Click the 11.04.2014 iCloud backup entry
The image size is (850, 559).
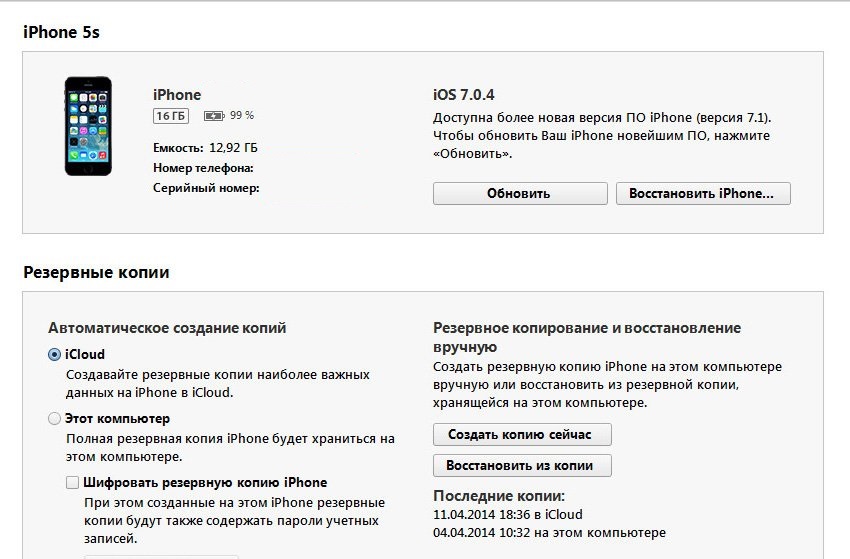(x=508, y=515)
